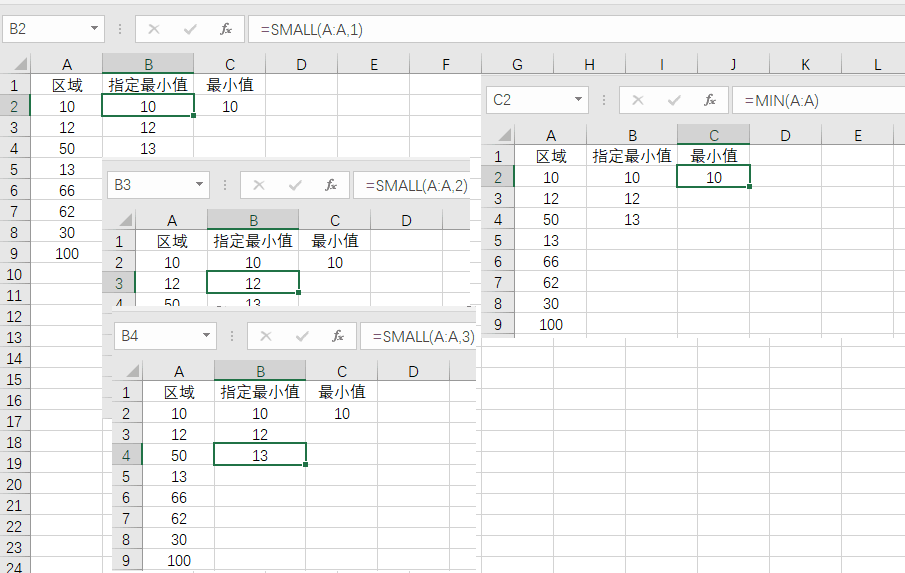Click fx icon next to =SMALL(A:A,3)
The height and width of the screenshot is (573, 905).
(x=338, y=336)
